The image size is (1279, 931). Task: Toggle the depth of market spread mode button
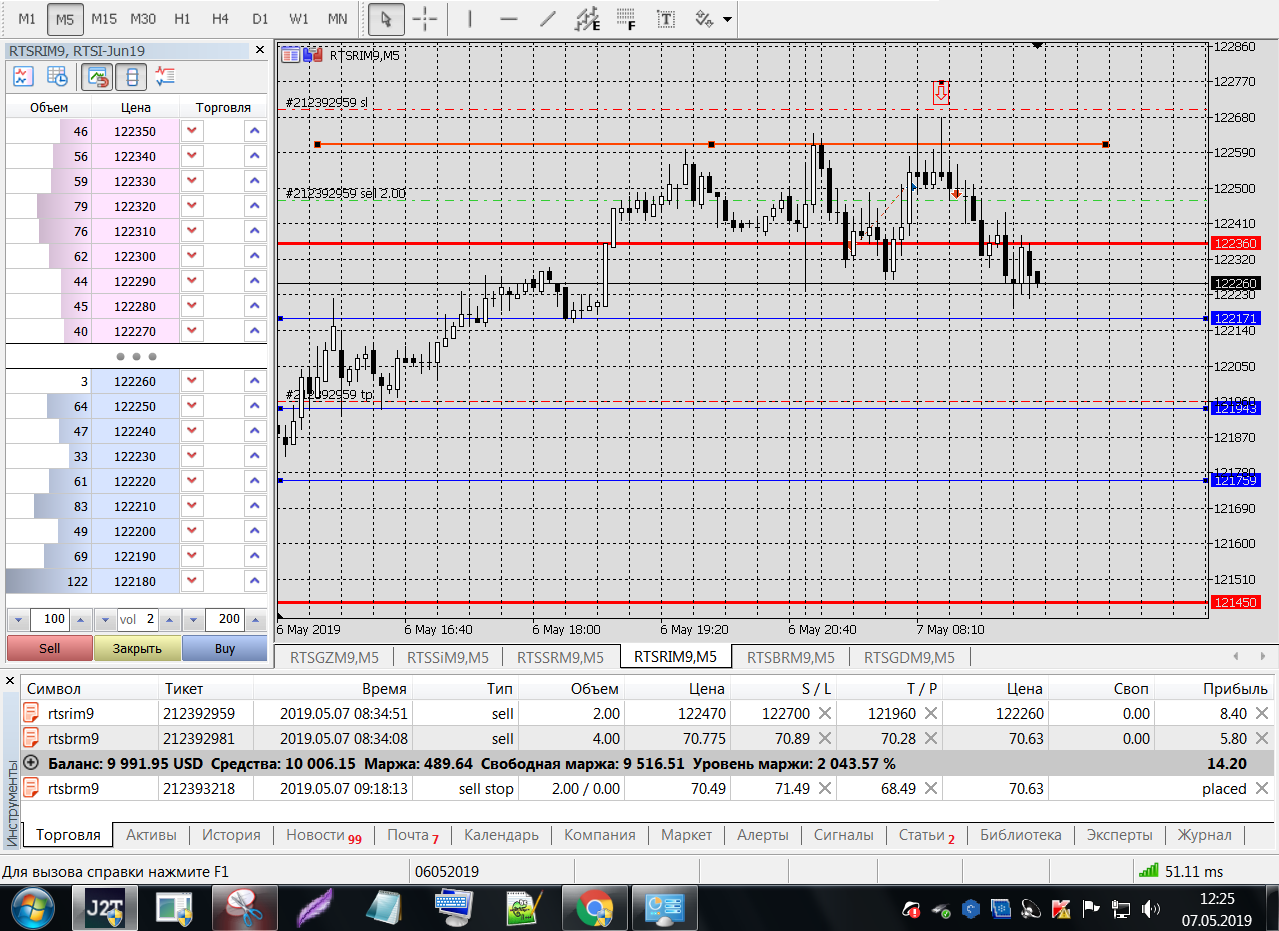(132, 76)
